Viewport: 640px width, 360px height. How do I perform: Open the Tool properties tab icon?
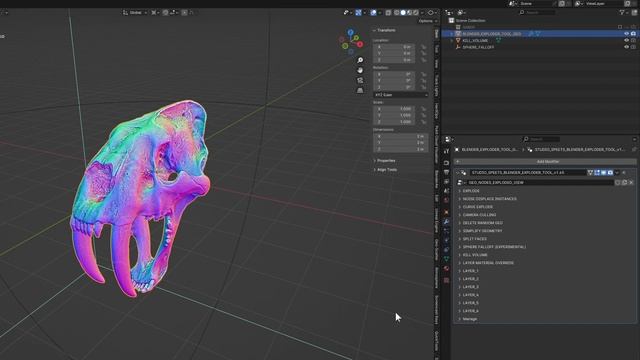click(x=446, y=152)
